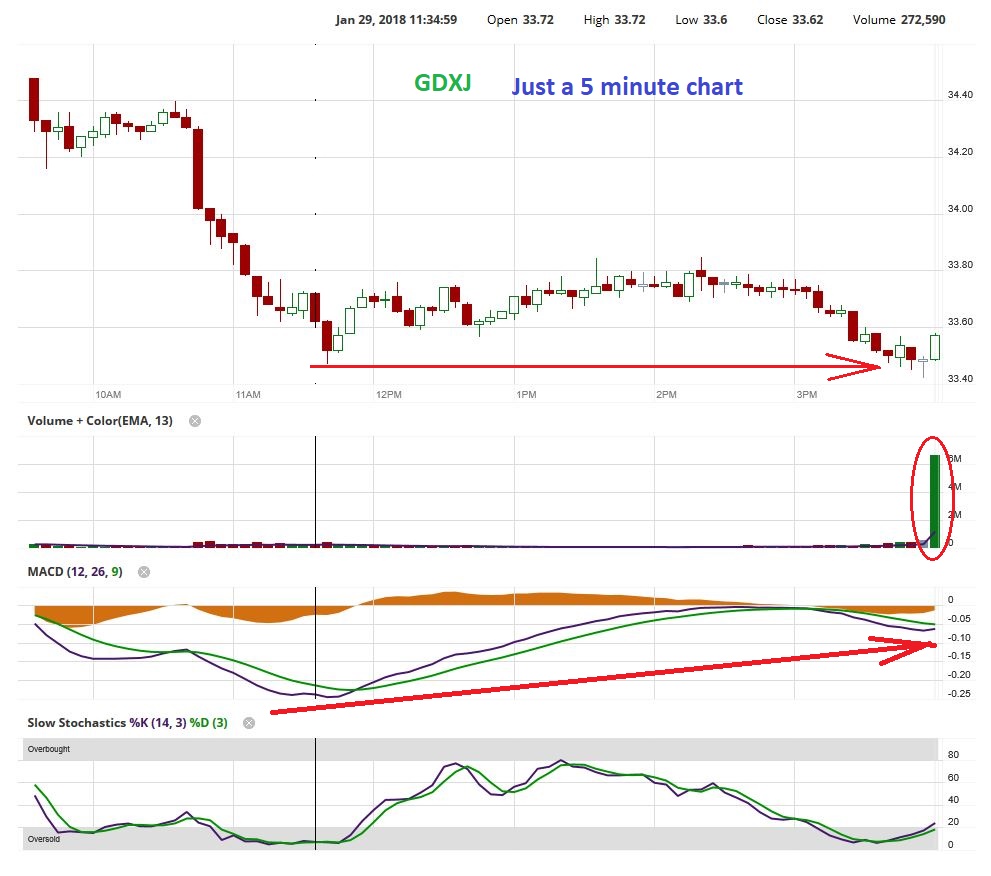Click the 33.60 price axis label

click(960, 322)
